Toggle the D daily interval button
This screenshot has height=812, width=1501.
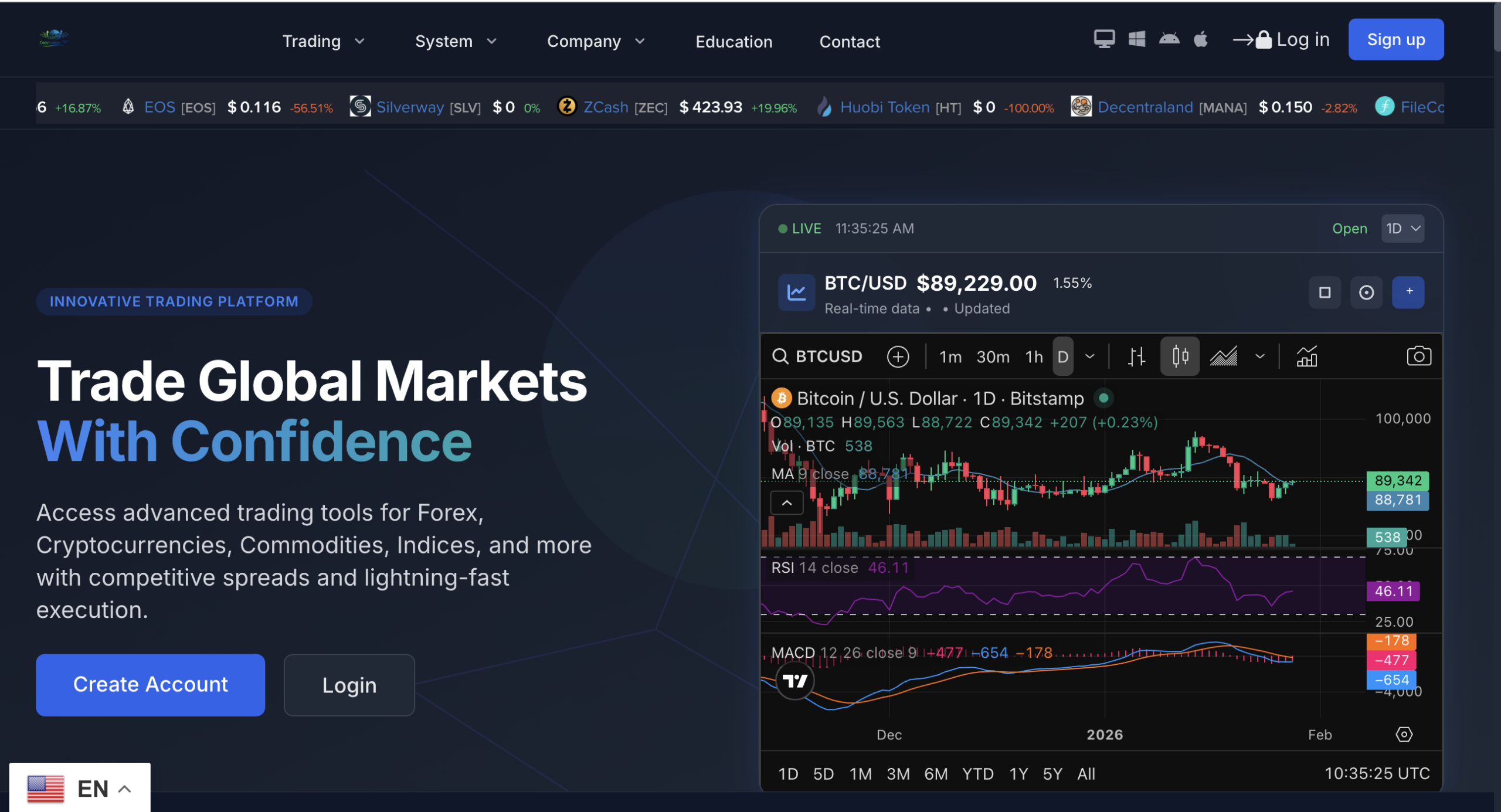(1062, 356)
